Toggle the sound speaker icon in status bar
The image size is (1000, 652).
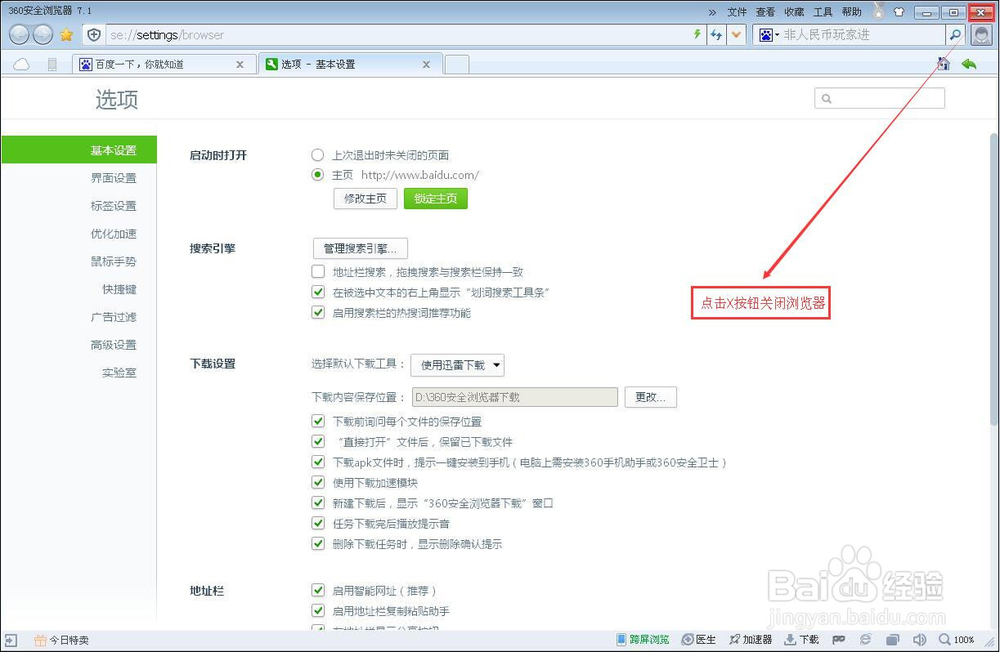pos(919,639)
